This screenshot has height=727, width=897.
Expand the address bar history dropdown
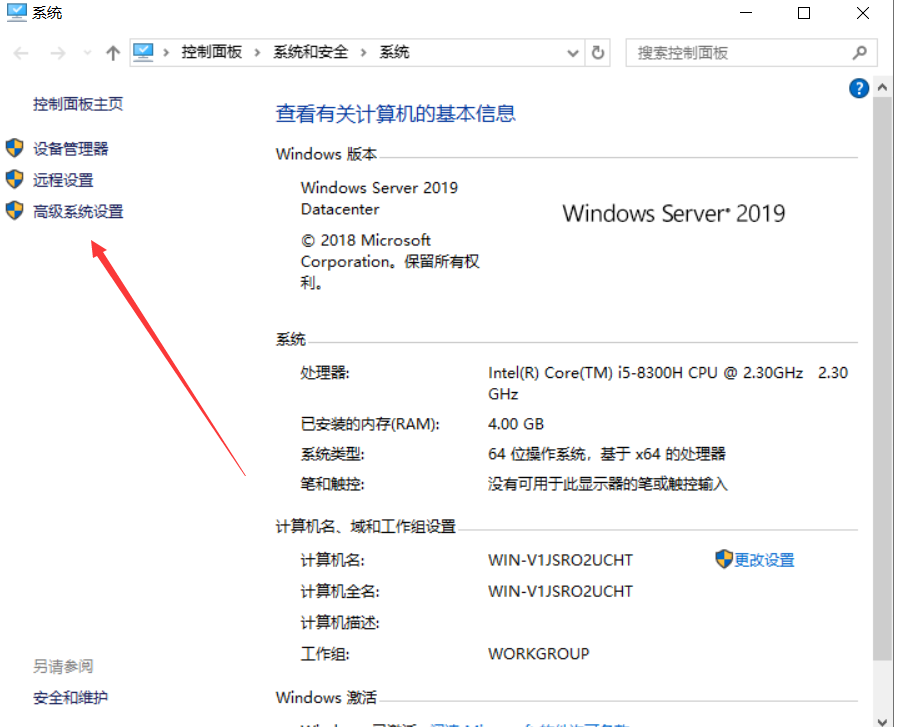572,53
